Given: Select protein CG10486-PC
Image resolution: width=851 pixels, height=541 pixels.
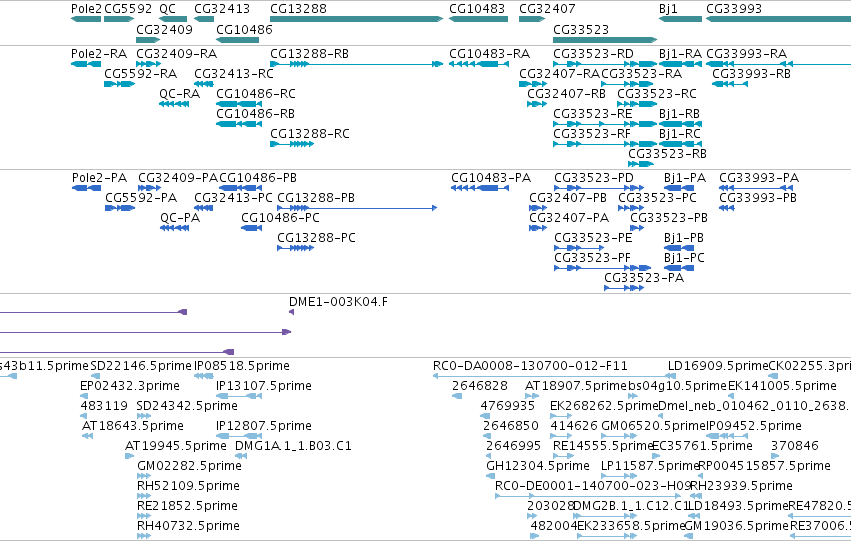Looking at the screenshot, I should click(x=252, y=228).
